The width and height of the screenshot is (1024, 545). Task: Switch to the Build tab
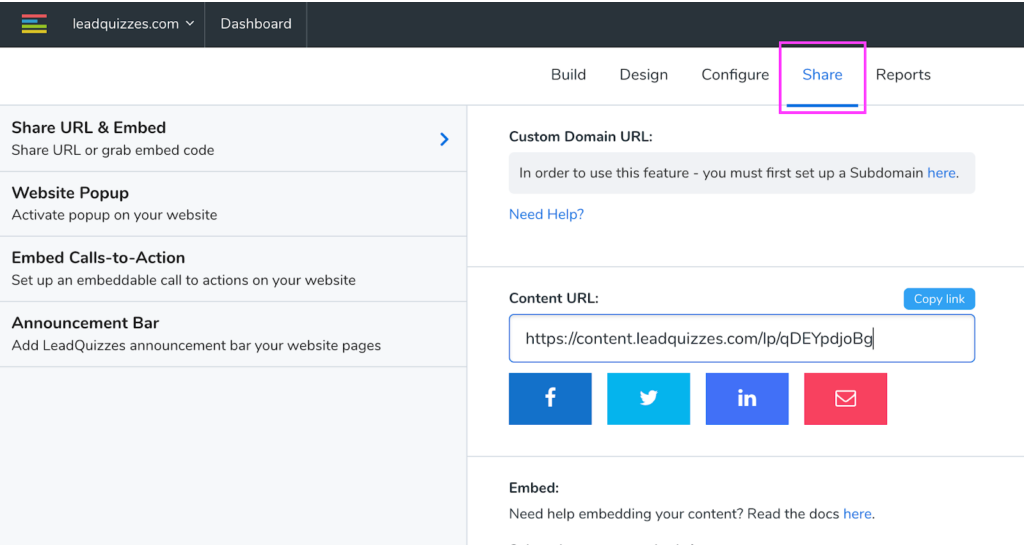click(x=568, y=75)
